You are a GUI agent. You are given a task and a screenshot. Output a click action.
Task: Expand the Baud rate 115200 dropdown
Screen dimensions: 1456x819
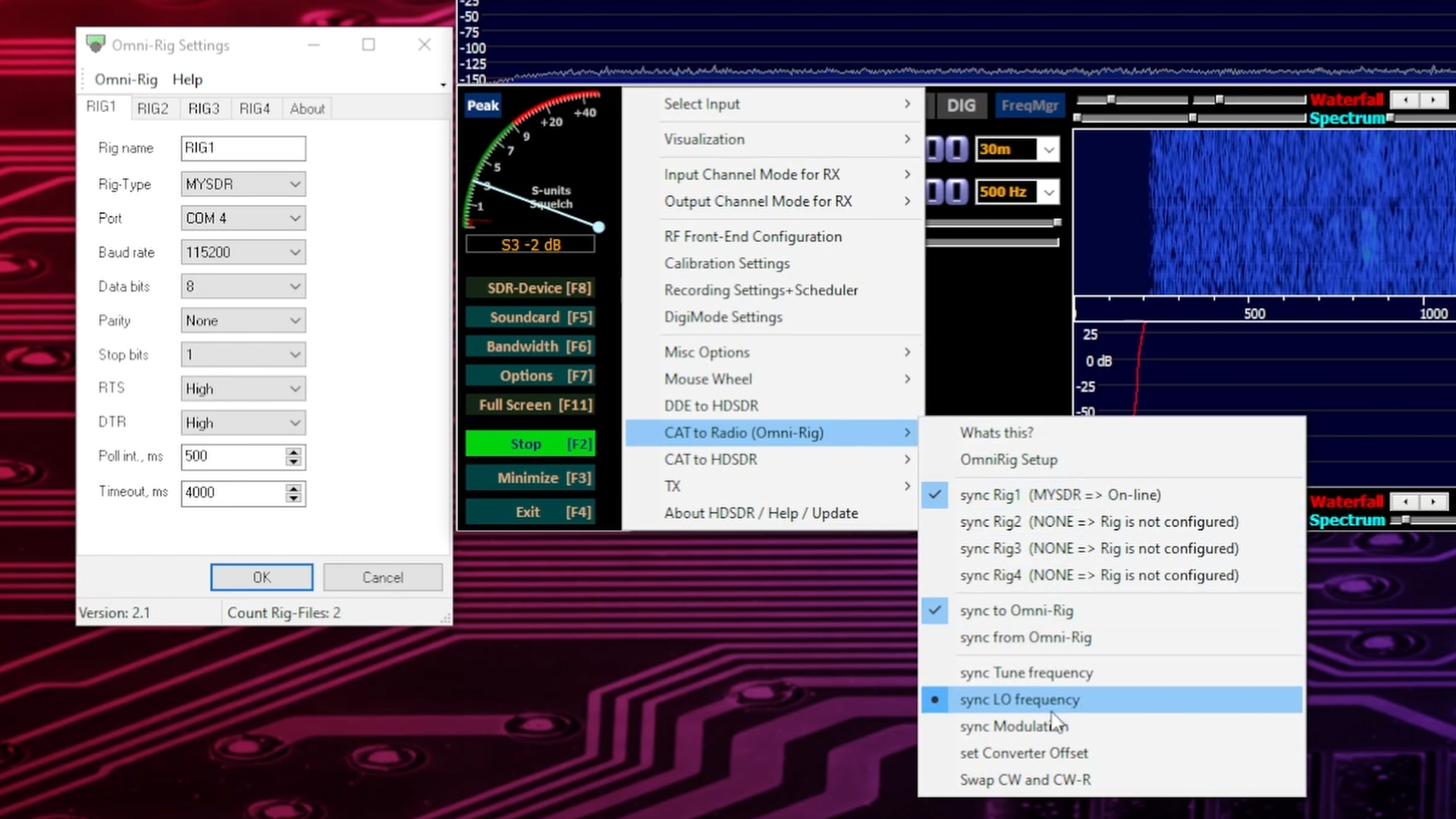click(x=243, y=253)
